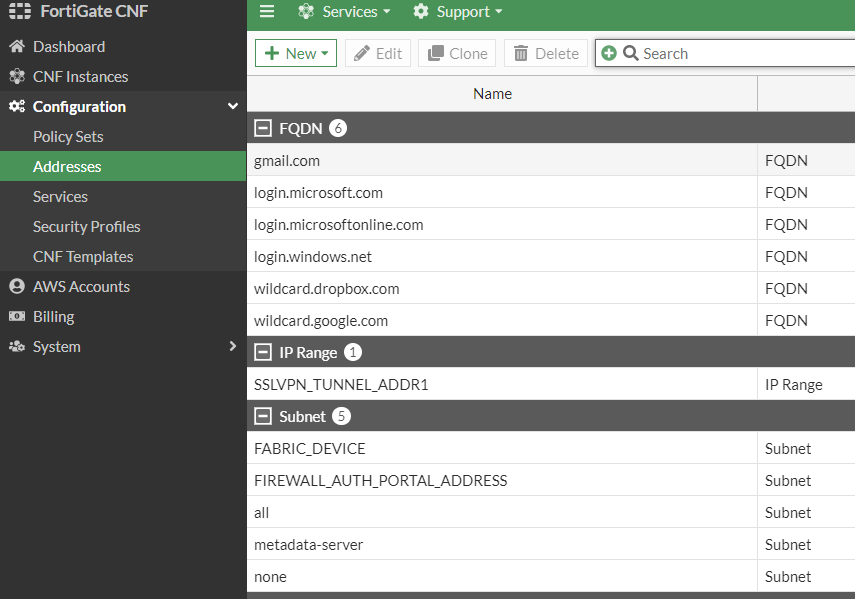Select Addresses in sidebar
This screenshot has width=855, height=599.
(123, 166)
